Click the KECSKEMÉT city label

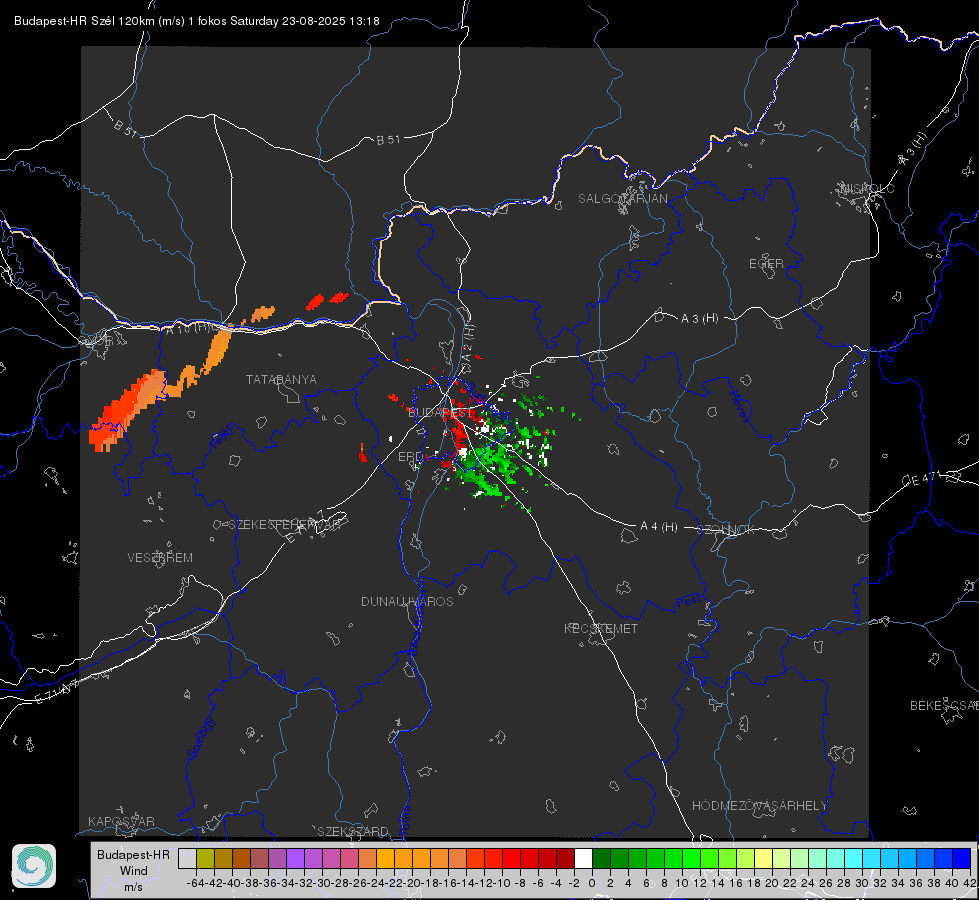(x=601, y=628)
